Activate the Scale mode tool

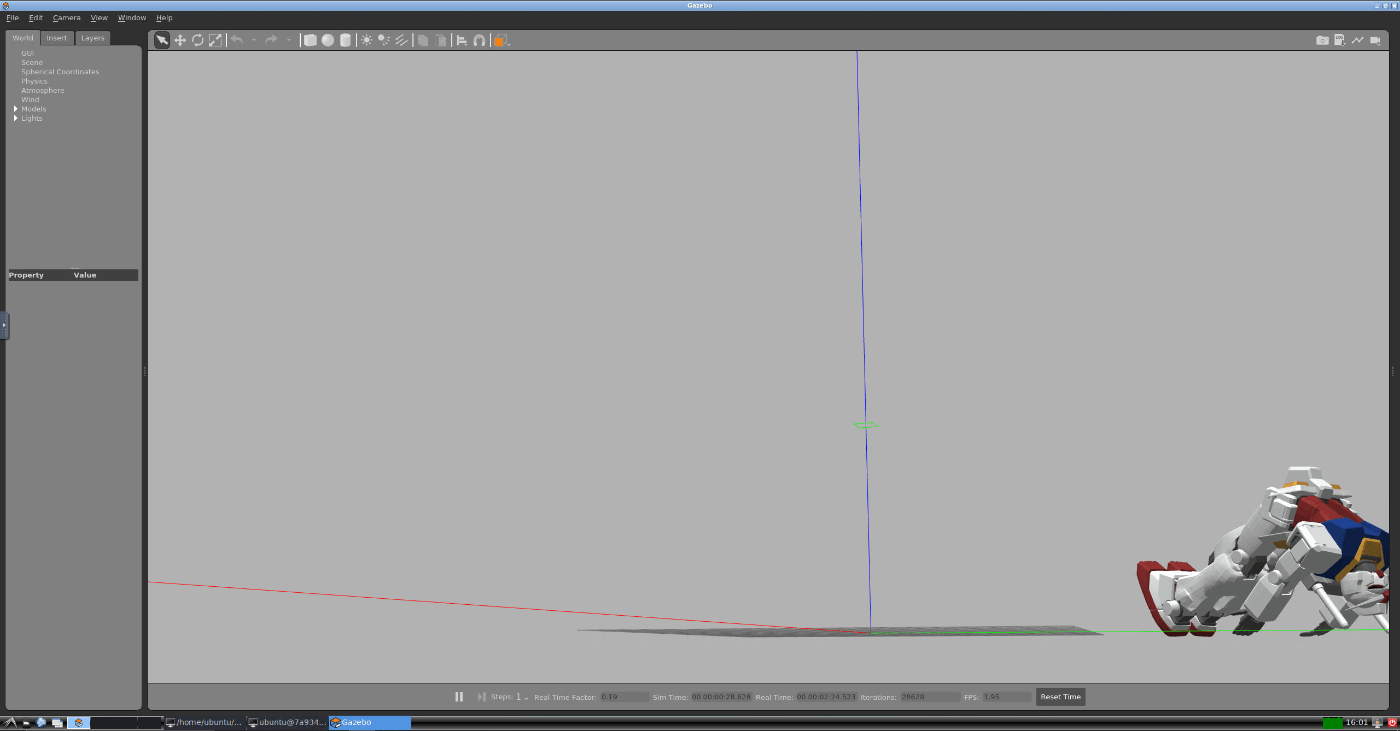point(215,40)
